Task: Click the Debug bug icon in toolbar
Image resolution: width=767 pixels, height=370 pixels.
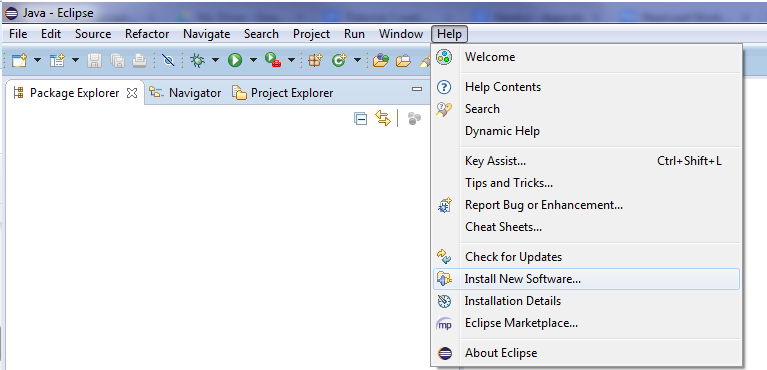Action: [x=198, y=60]
